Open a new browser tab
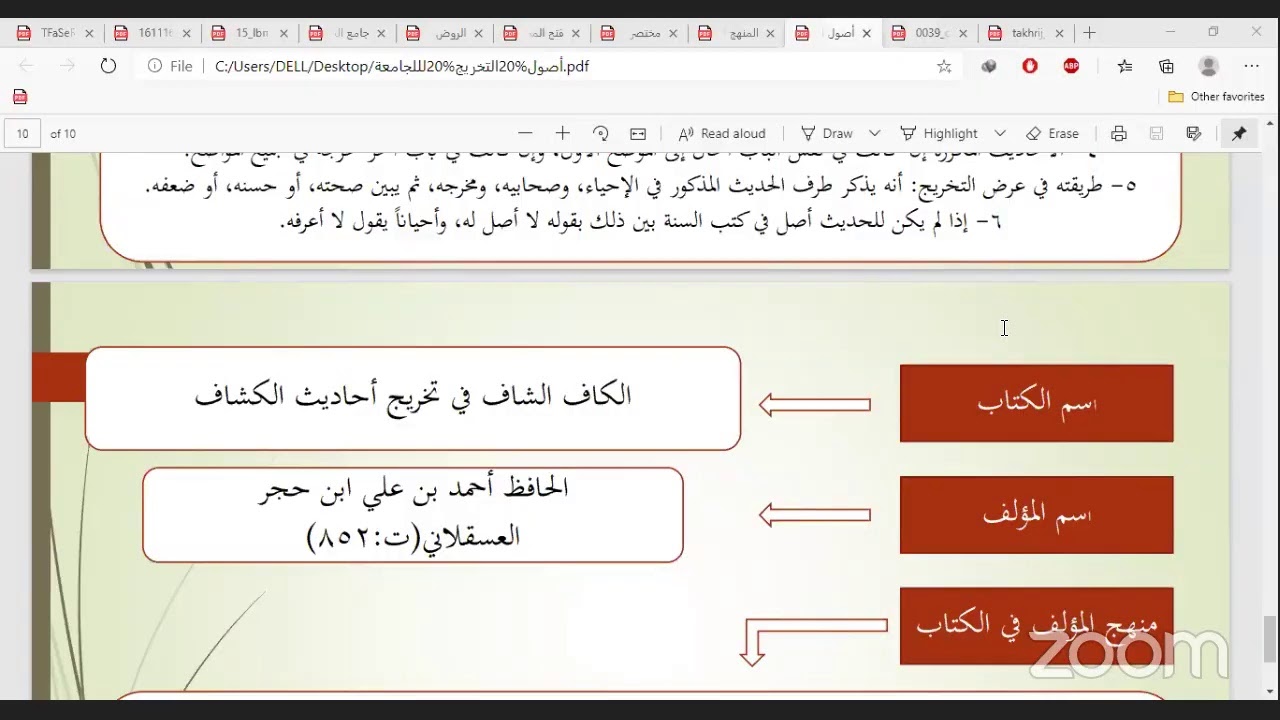1280x720 pixels. [1089, 33]
